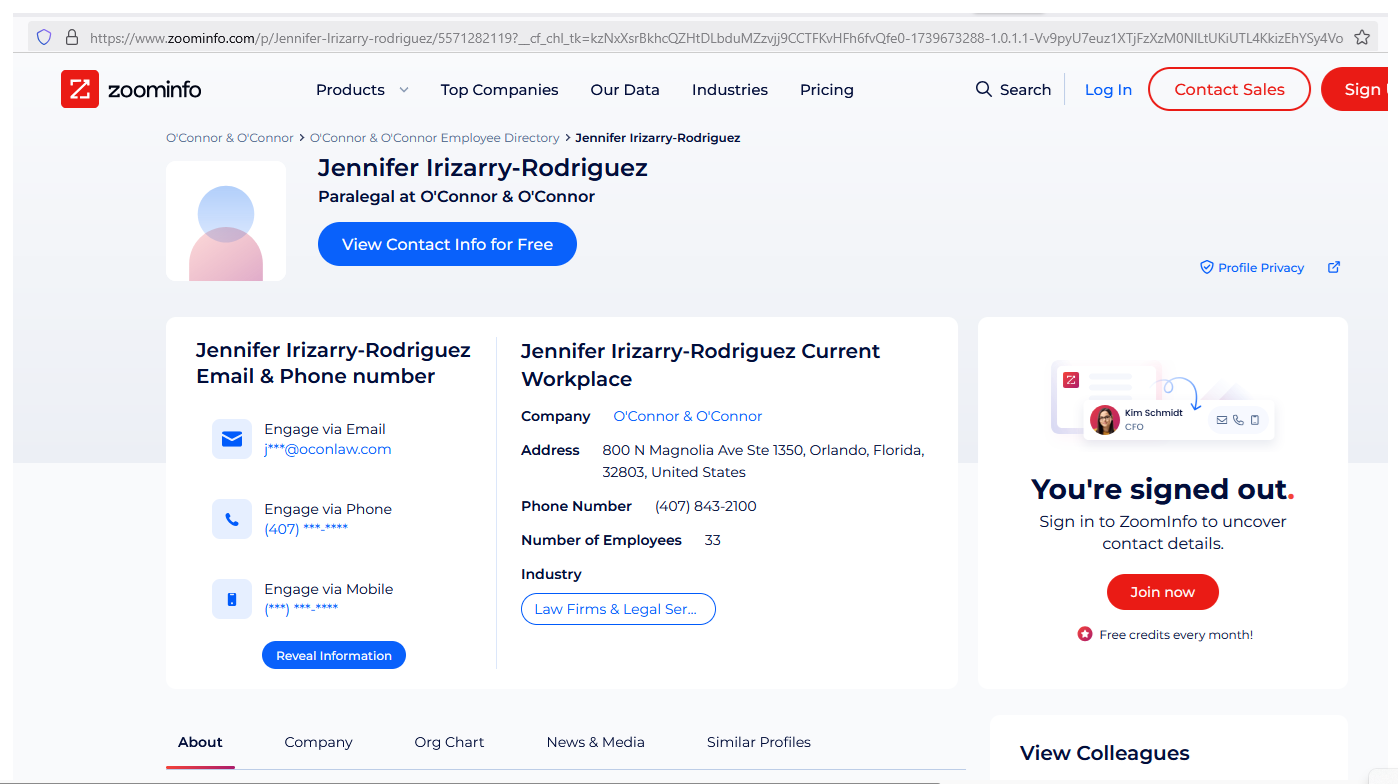Screen dimensions: 1398x784
Task: Click the Reveal Information button
Action: [334, 656]
